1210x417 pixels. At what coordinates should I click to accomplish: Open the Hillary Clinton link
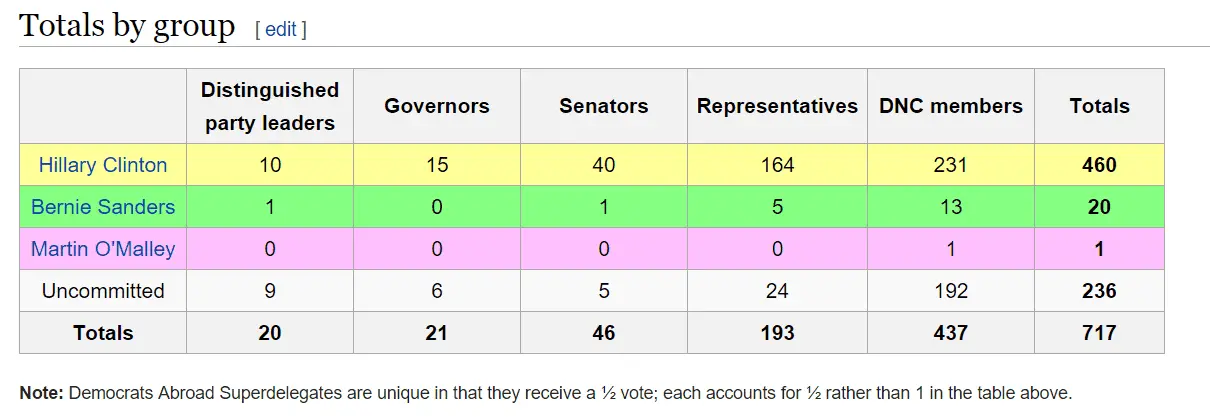[103, 165]
